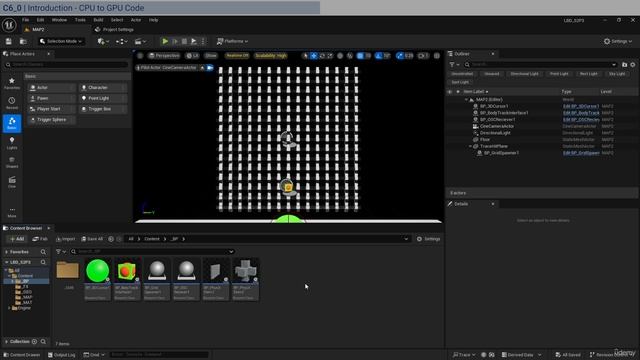
Task: Open the viewport Show menu
Action: pyautogui.click(x=211, y=56)
